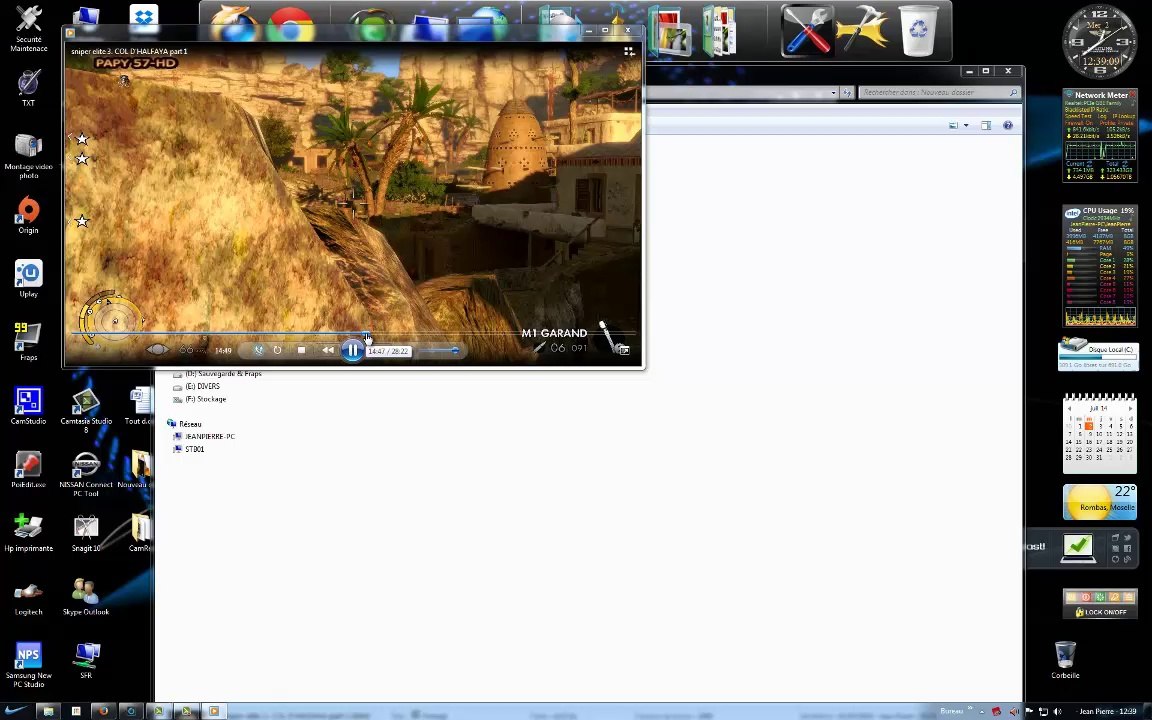Pause the video in Windows Media Player

pos(353,350)
